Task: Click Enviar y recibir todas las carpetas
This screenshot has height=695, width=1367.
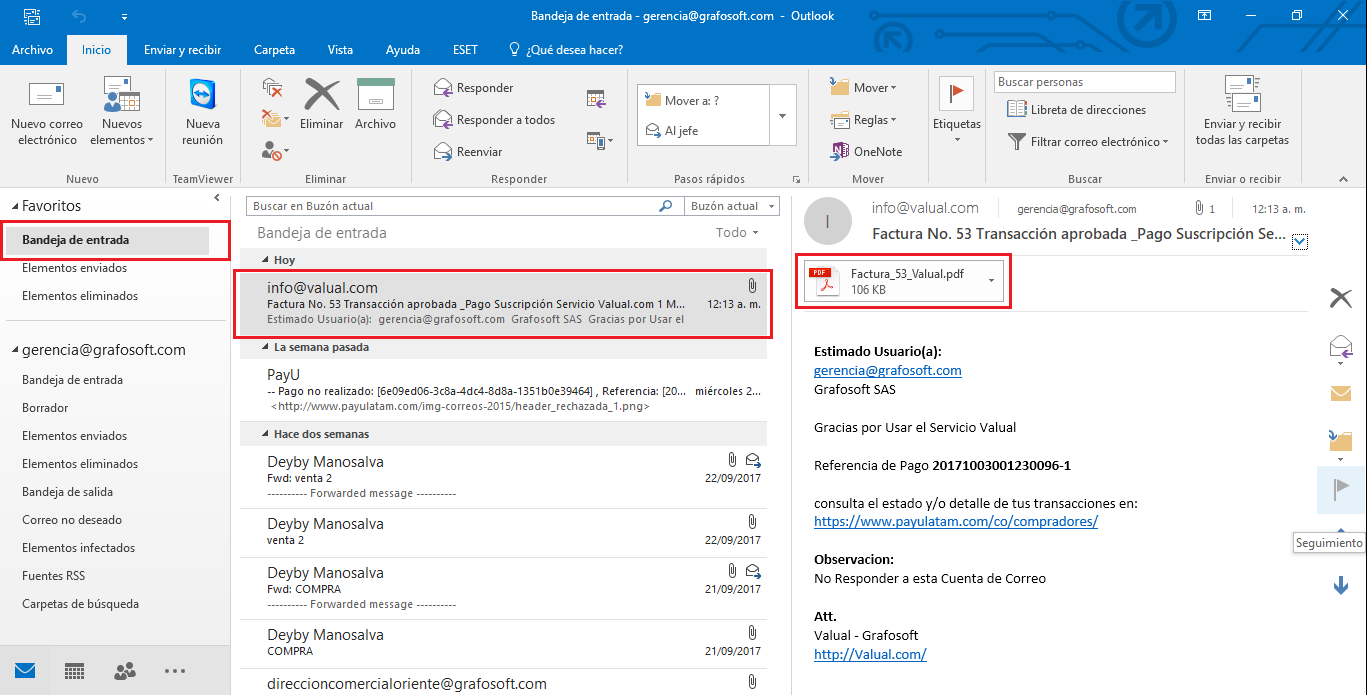Action: [x=1242, y=95]
